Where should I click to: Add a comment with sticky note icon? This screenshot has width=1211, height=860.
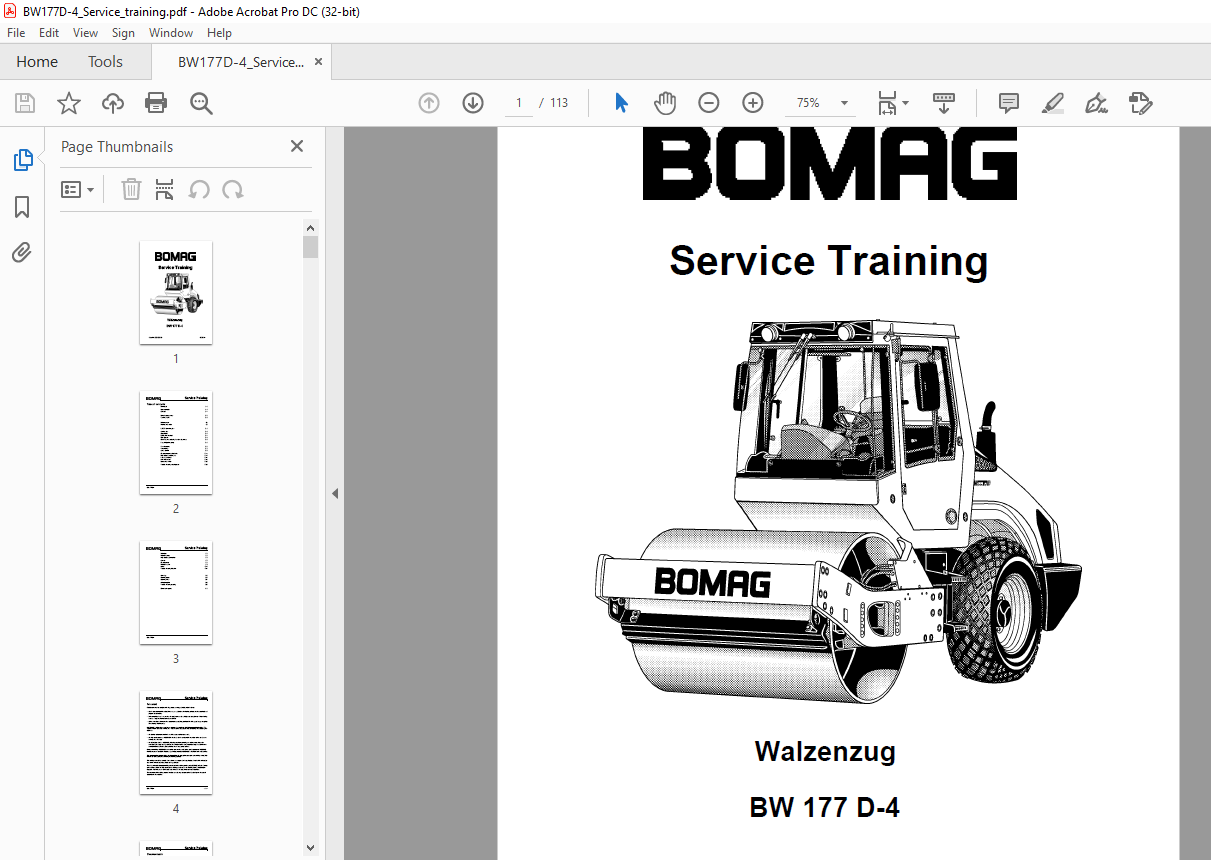coord(1009,103)
